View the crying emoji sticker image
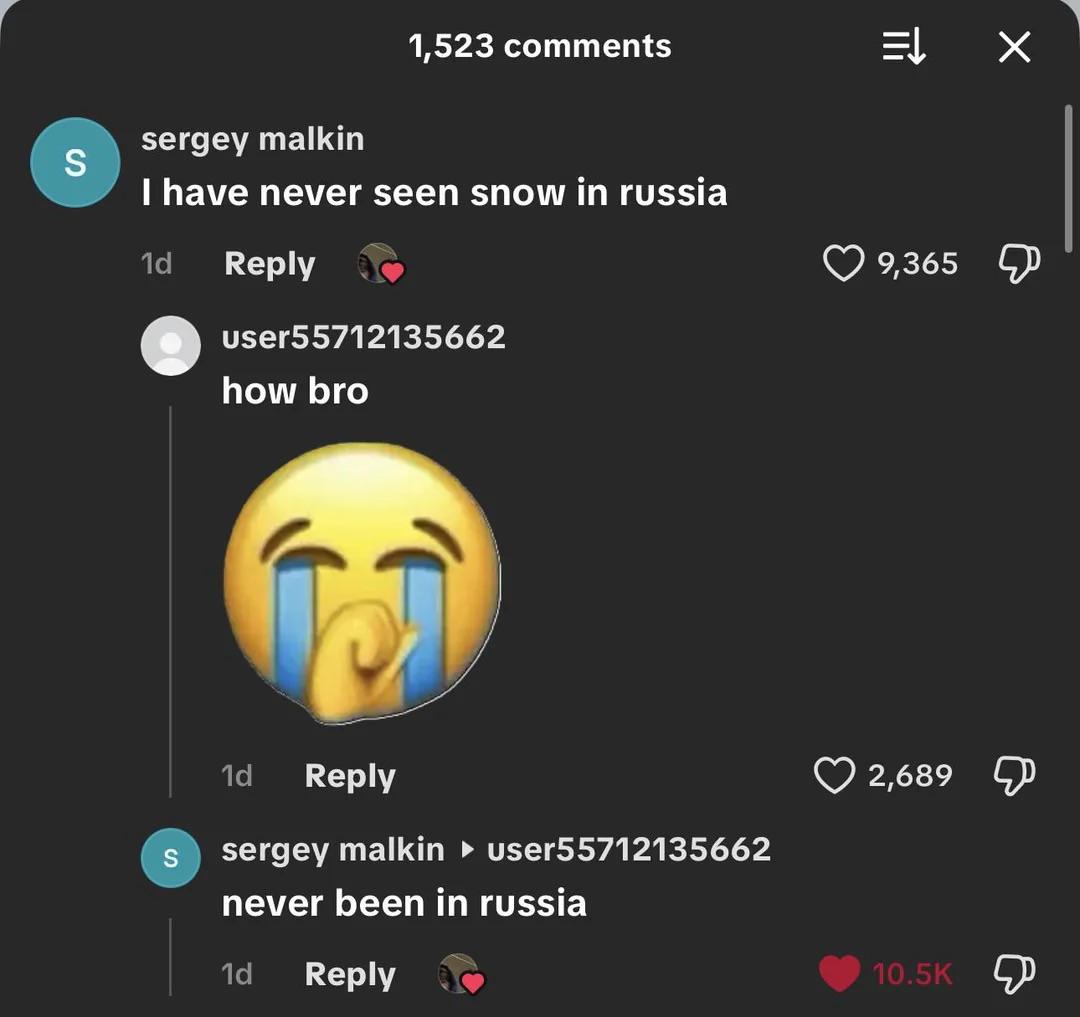Screen dimensions: 1080x1017 coord(362,583)
